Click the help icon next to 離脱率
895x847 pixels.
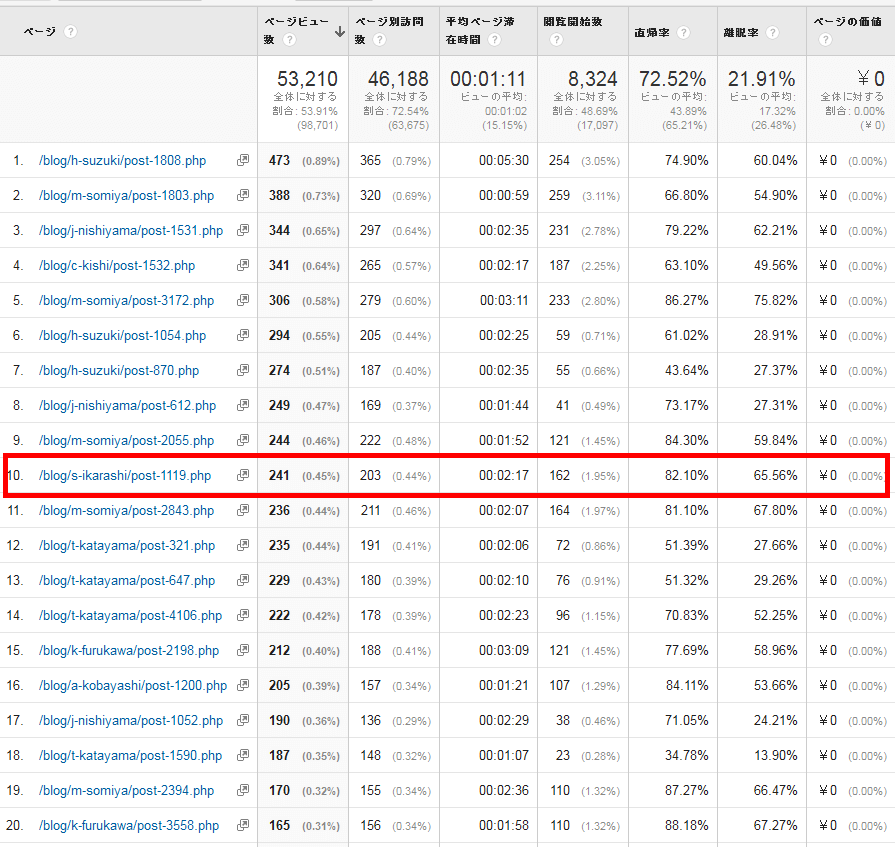click(774, 32)
